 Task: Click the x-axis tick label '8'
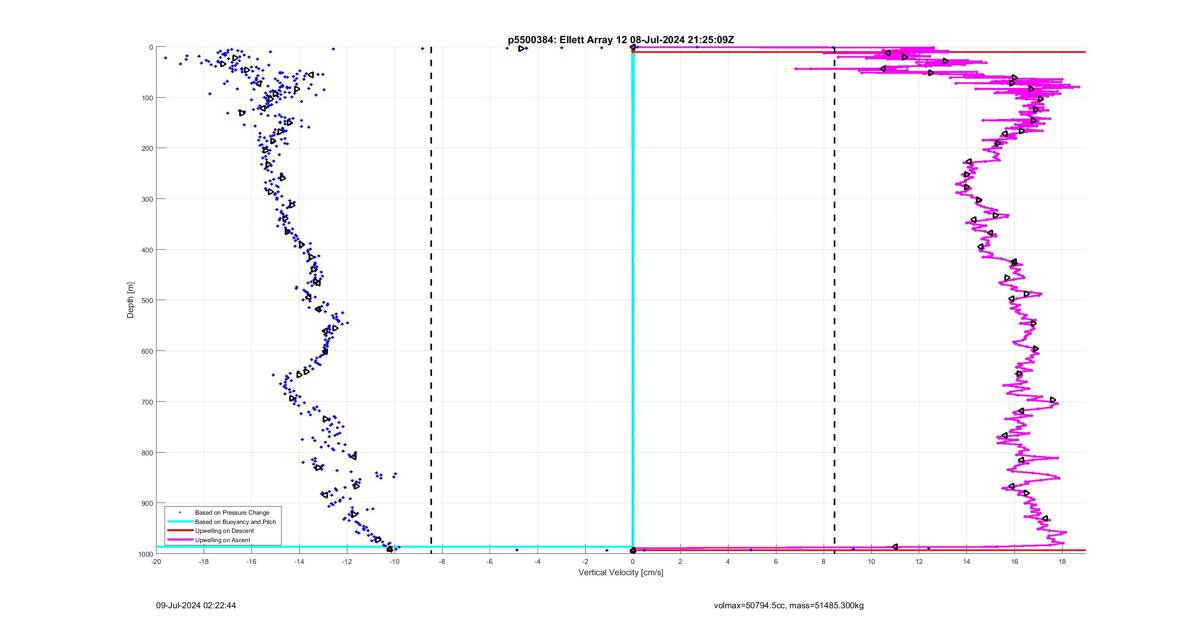[824, 561]
